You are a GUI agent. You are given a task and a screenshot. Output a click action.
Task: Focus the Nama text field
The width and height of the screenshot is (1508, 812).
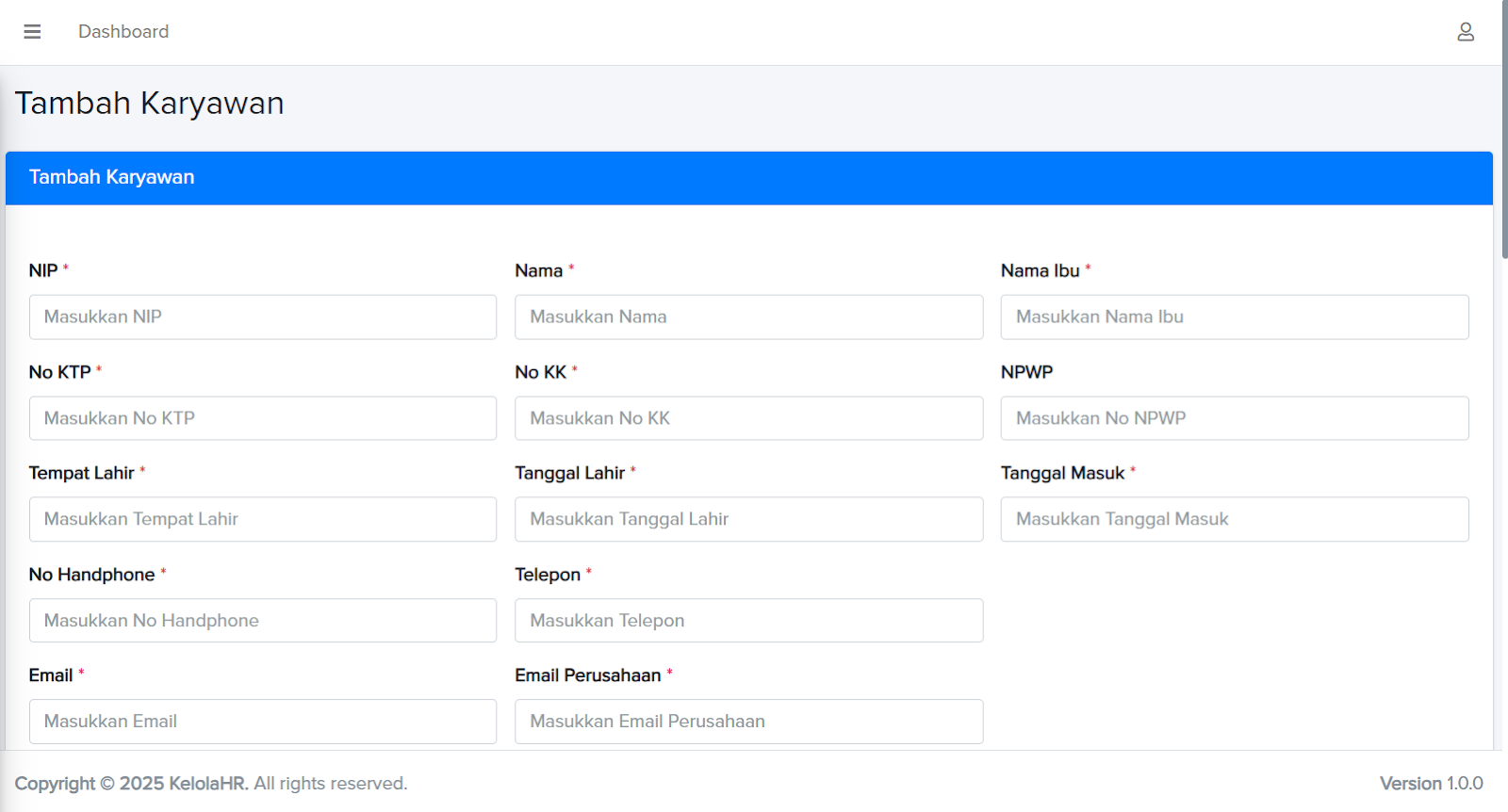pos(748,317)
